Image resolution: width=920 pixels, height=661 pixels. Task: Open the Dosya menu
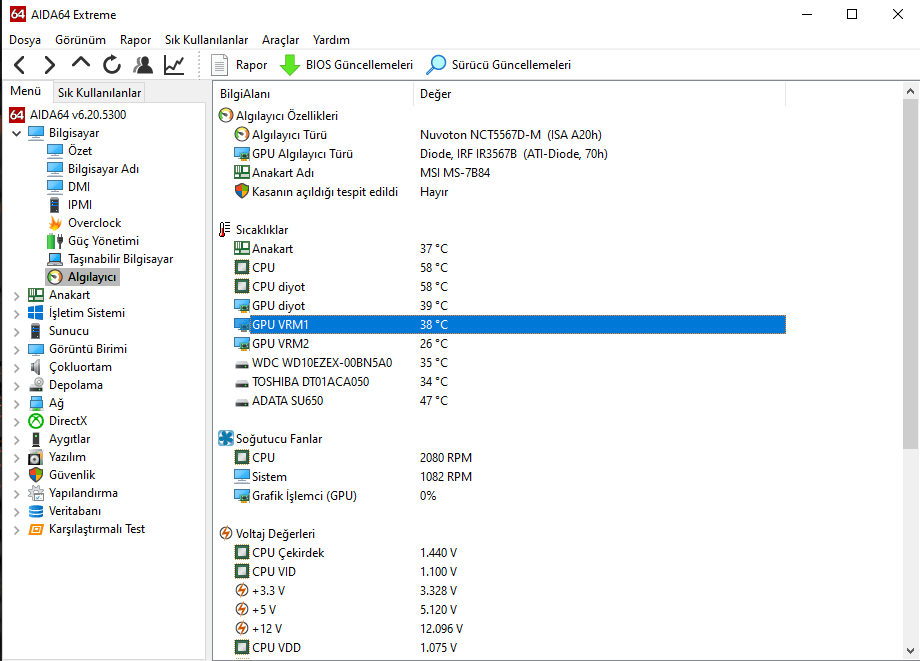click(x=25, y=40)
